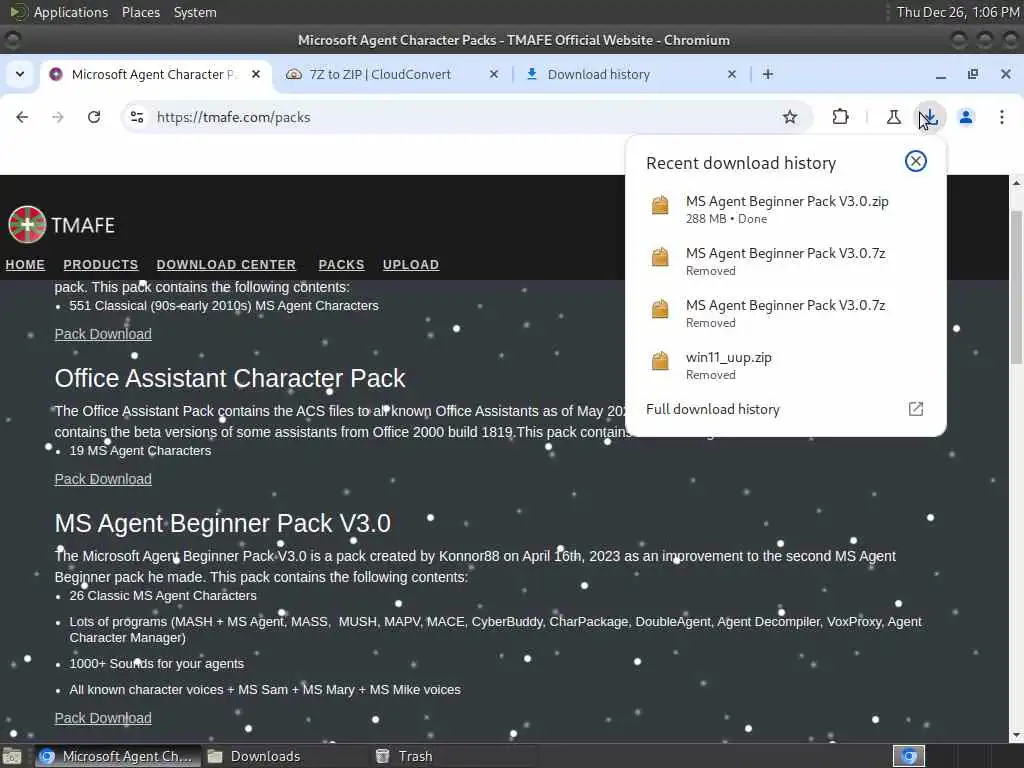Screen dimensions: 1024x768
Task: Open site information icon in address bar
Action: [137, 117]
